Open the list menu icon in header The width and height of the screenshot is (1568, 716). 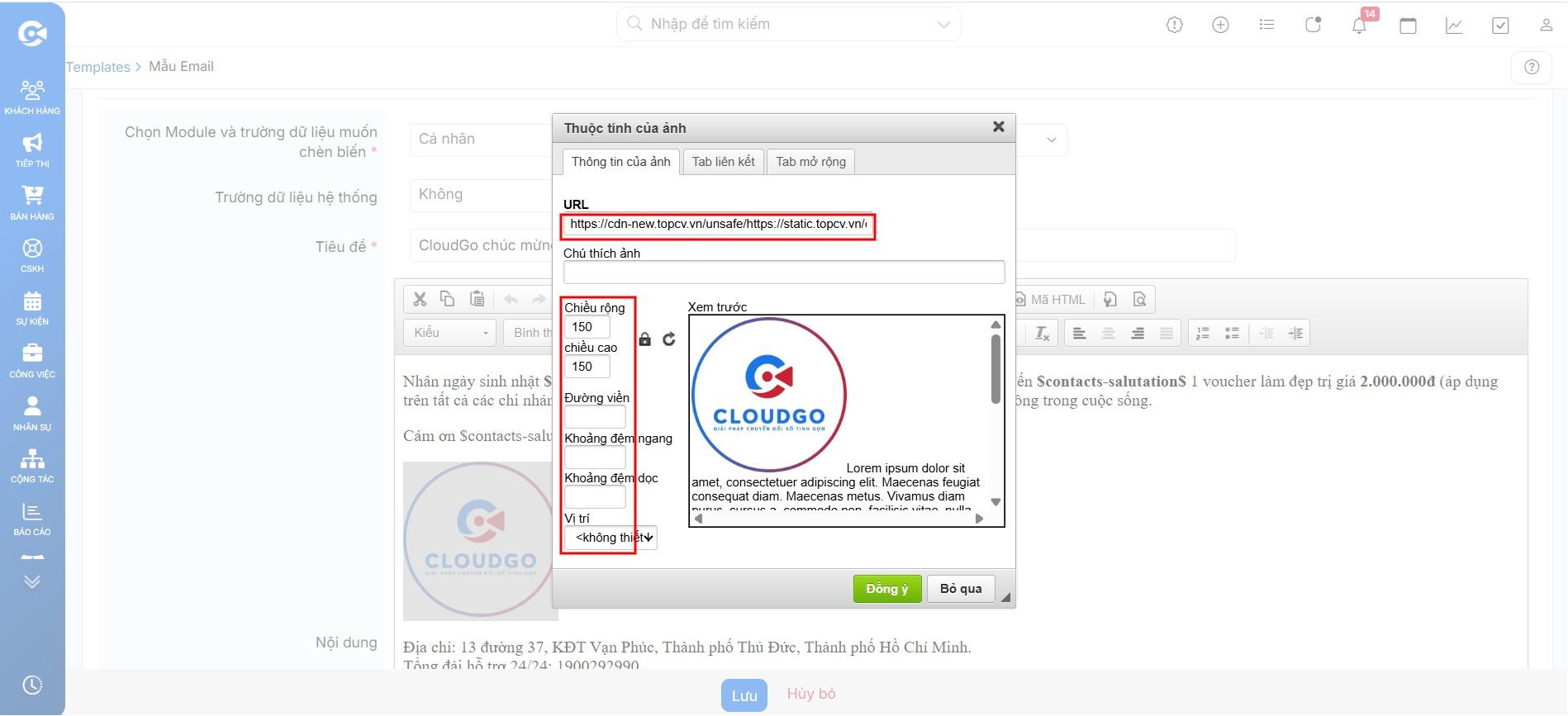click(1266, 25)
